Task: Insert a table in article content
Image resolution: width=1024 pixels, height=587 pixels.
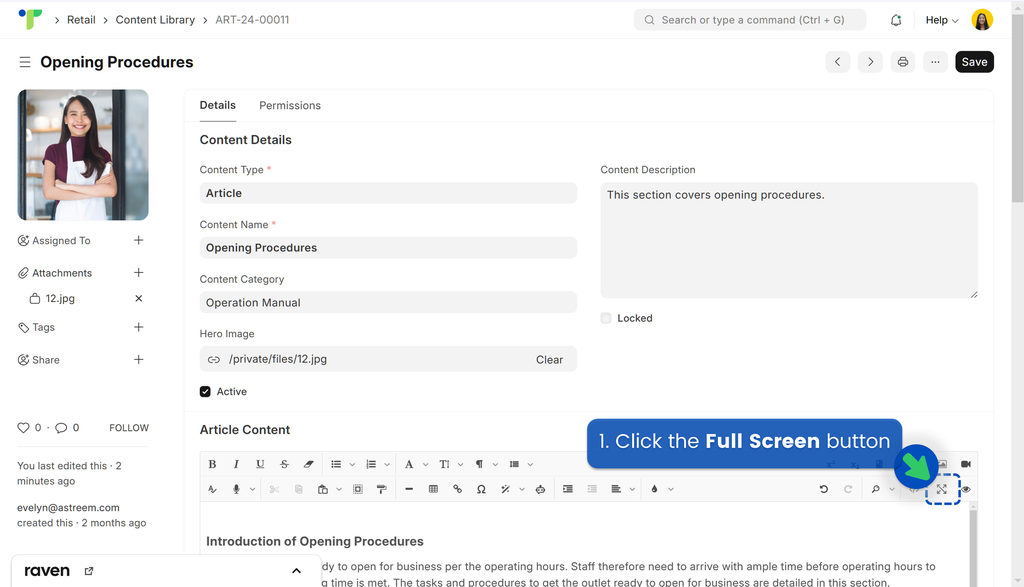Action: click(x=433, y=489)
